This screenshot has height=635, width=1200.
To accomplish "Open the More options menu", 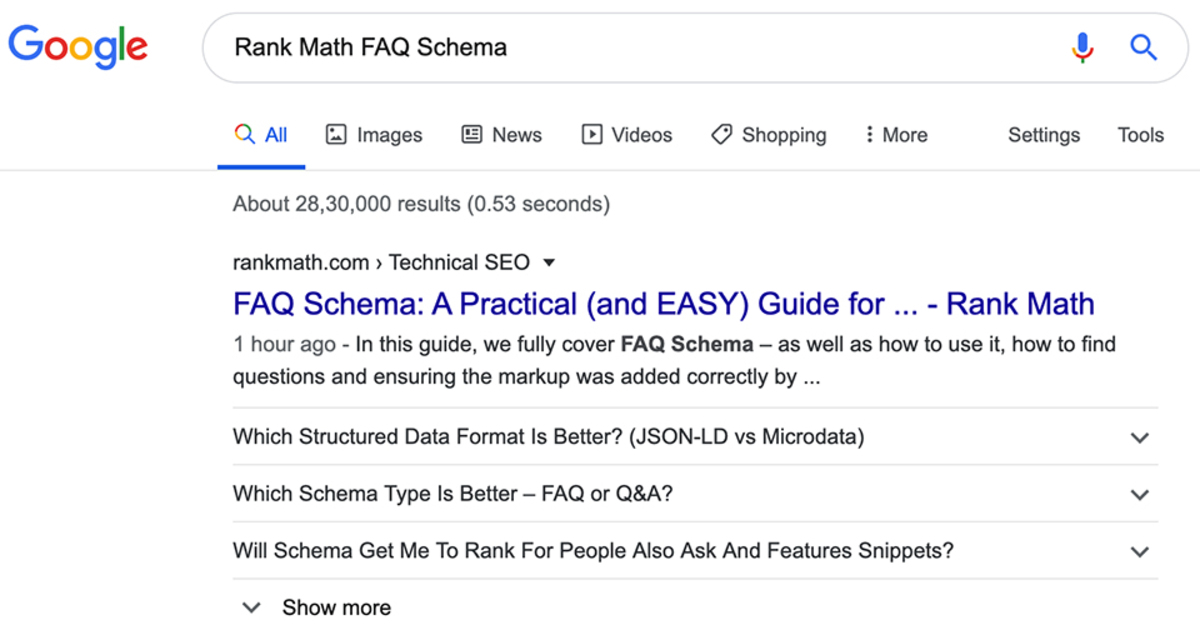I will tap(896, 135).
